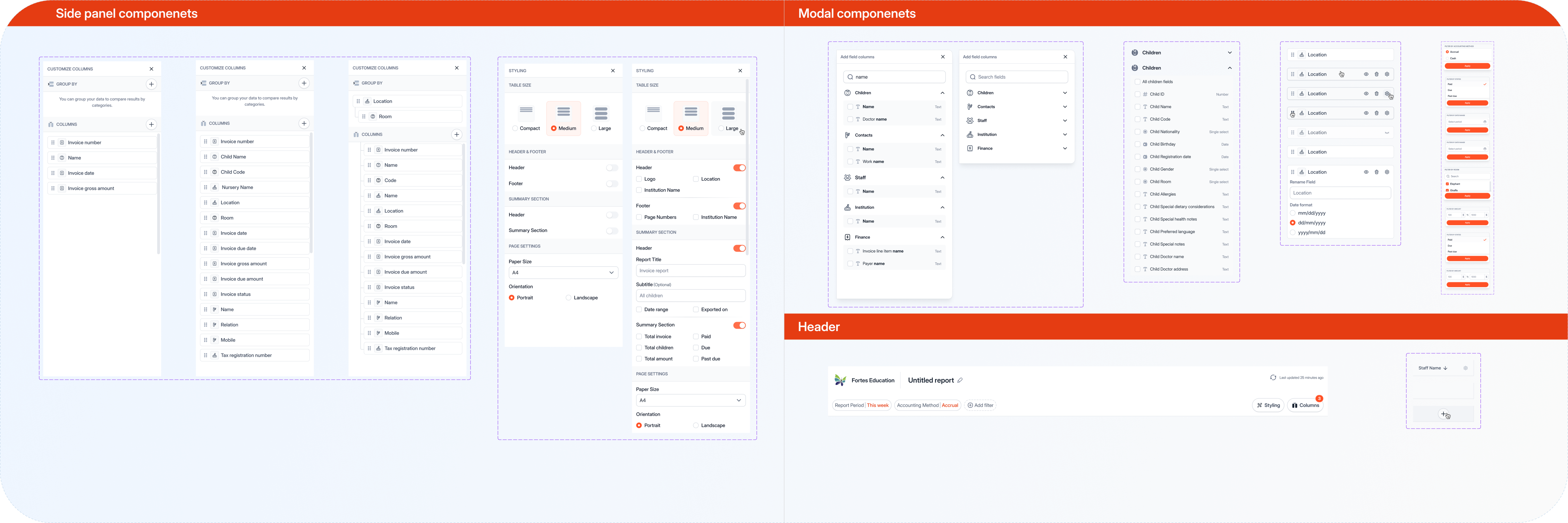This screenshot has width=1568, height=523.
Task: Collapse the Staff group in the name search modal
Action: (942, 178)
